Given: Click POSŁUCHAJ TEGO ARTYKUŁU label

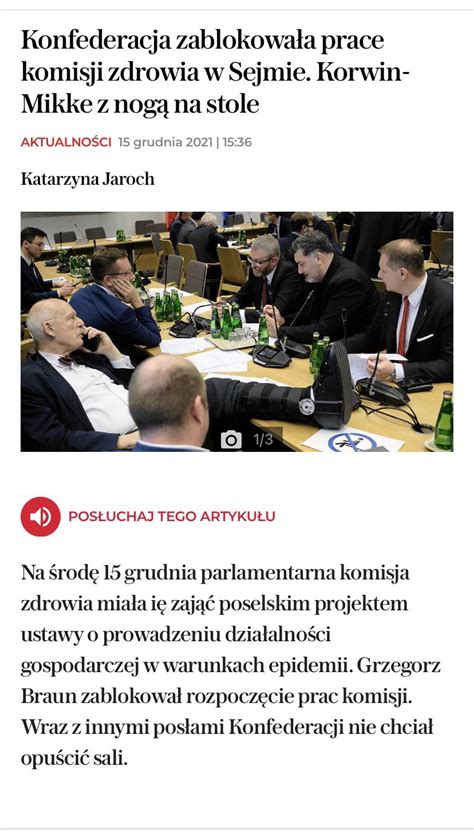Looking at the screenshot, I should pyautogui.click(x=172, y=516).
